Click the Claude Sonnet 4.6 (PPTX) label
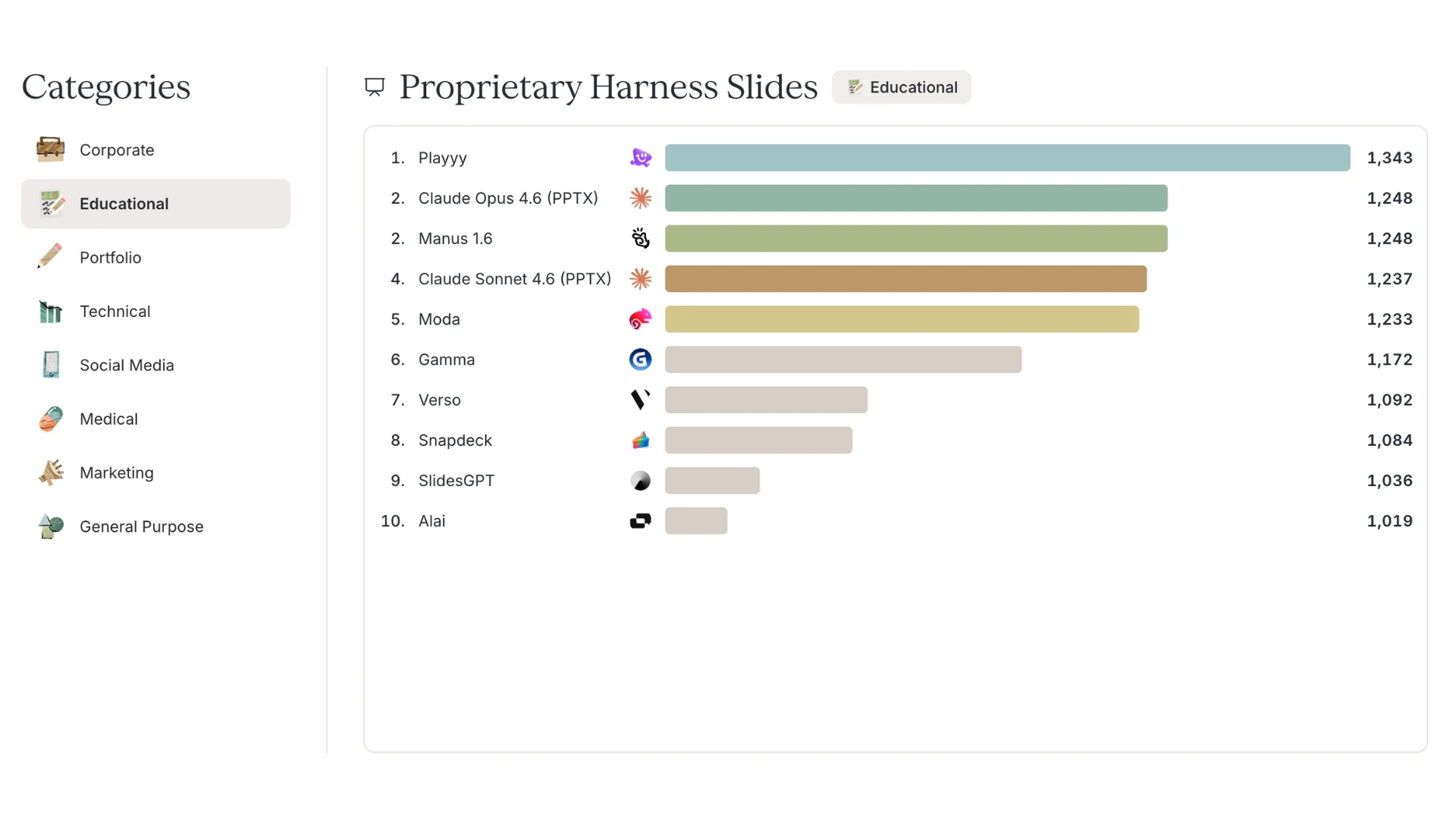 click(515, 279)
